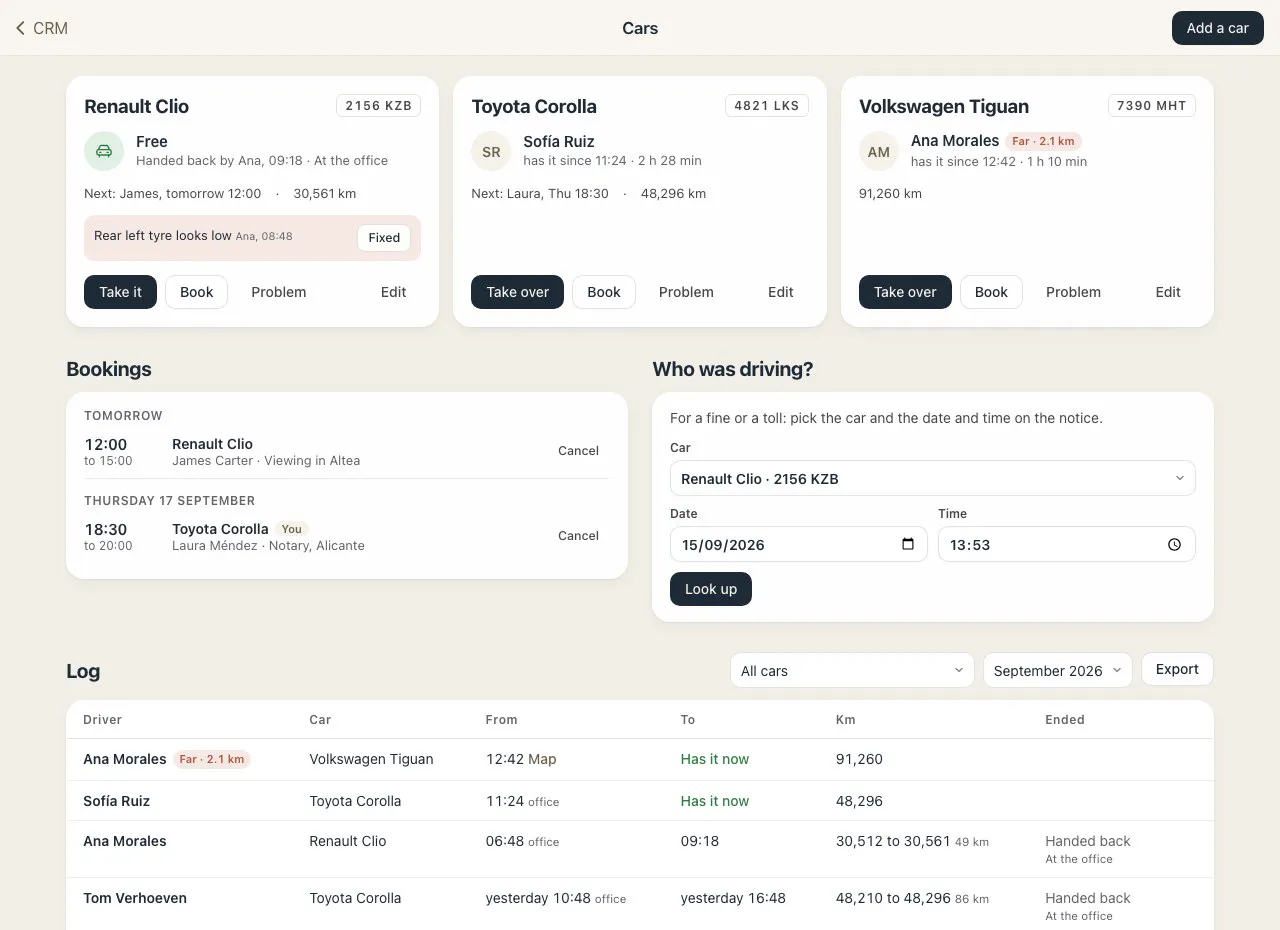Click the 'You' badge on Toyota Corolla booking
The image size is (1280, 930).
click(x=291, y=529)
